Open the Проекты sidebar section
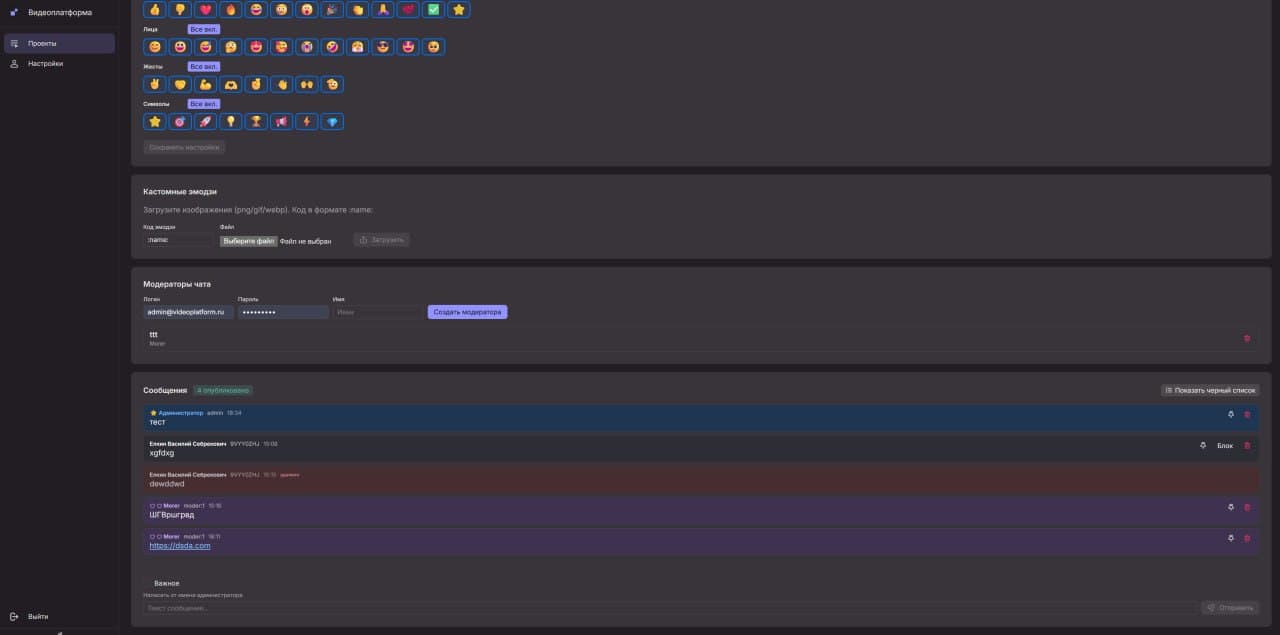Viewport: 1280px width, 635px height. pyautogui.click(x=59, y=44)
